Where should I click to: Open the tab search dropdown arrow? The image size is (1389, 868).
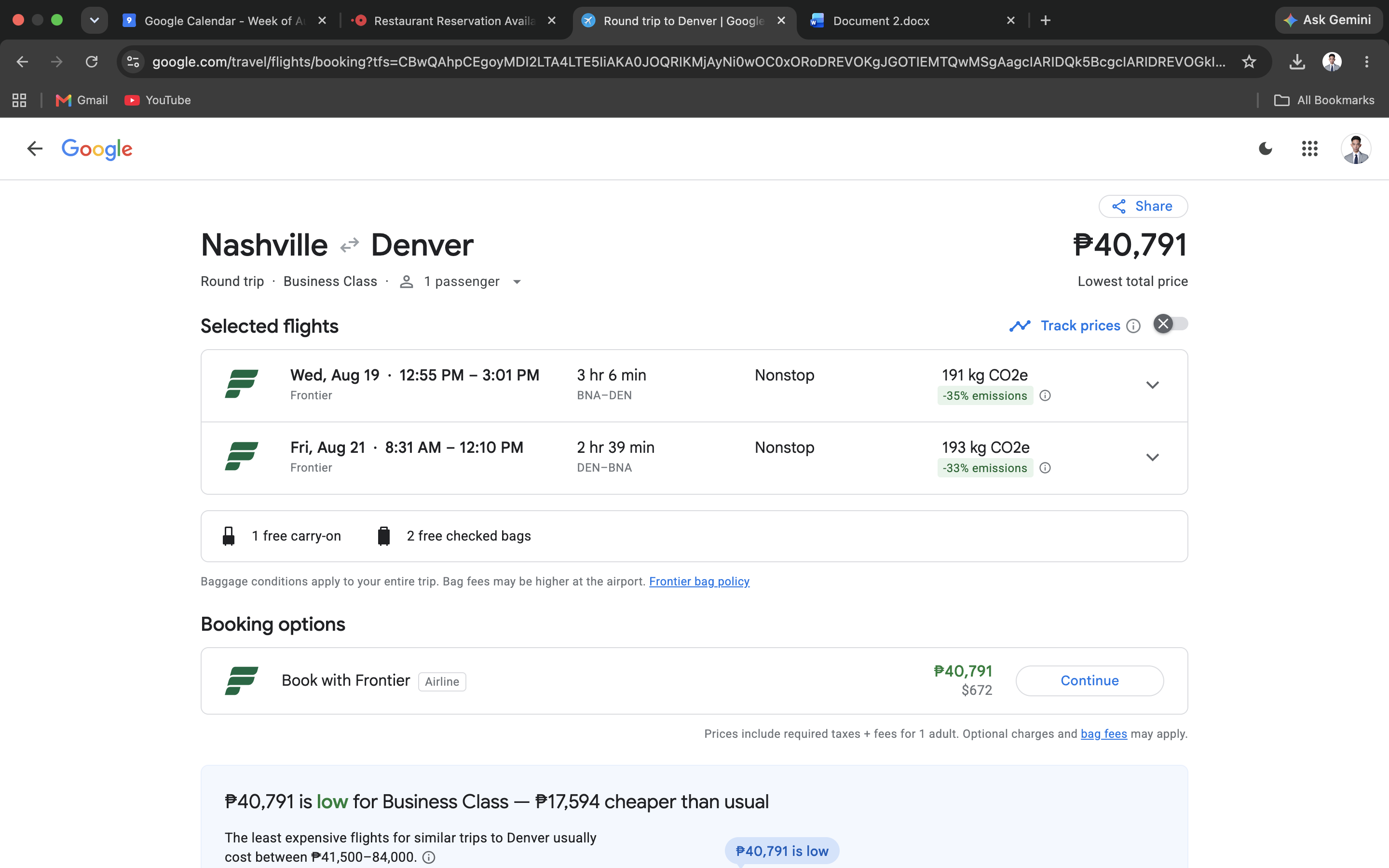click(95, 21)
